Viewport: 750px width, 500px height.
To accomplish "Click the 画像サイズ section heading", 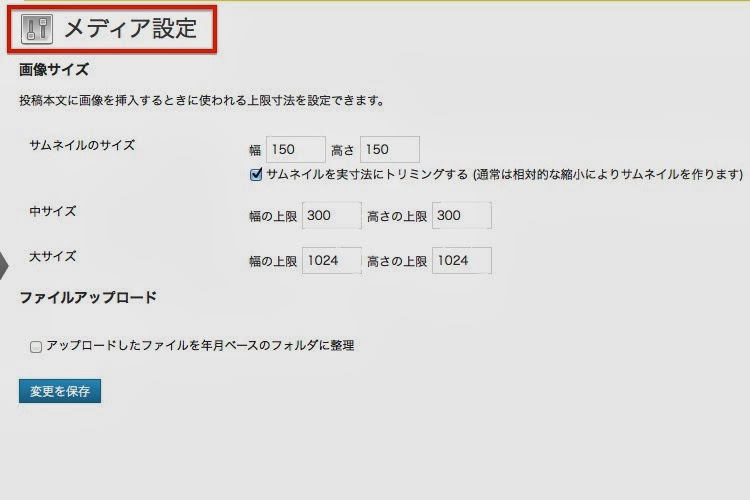I will coord(54,70).
